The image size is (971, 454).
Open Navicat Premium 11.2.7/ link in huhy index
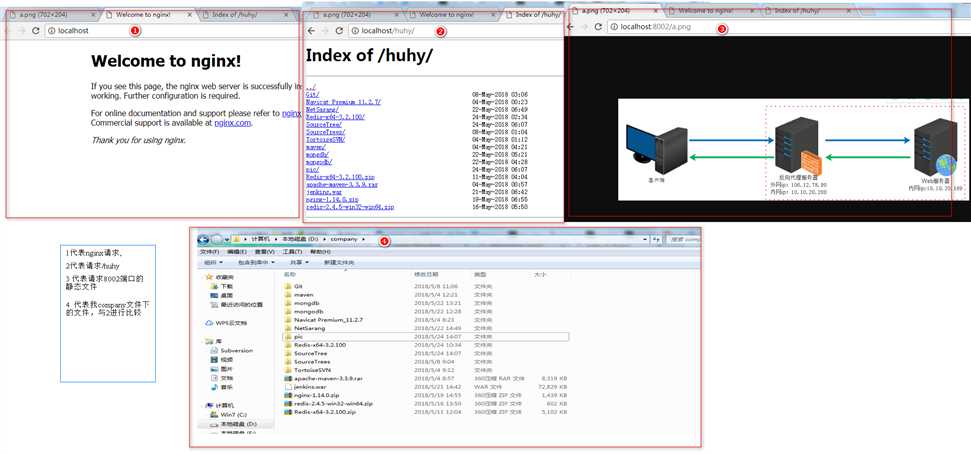click(x=343, y=102)
